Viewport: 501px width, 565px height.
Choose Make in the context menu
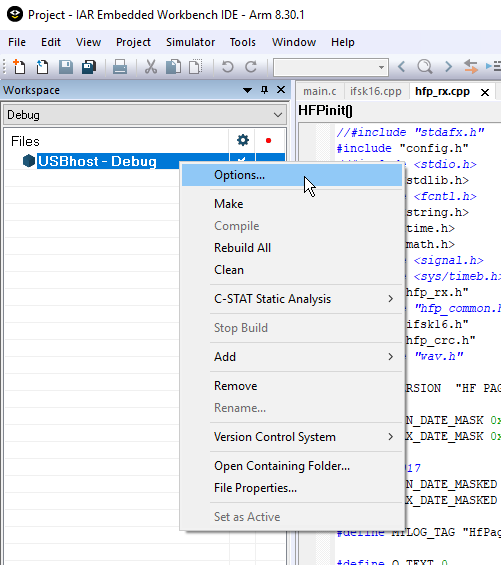[x=292, y=204]
